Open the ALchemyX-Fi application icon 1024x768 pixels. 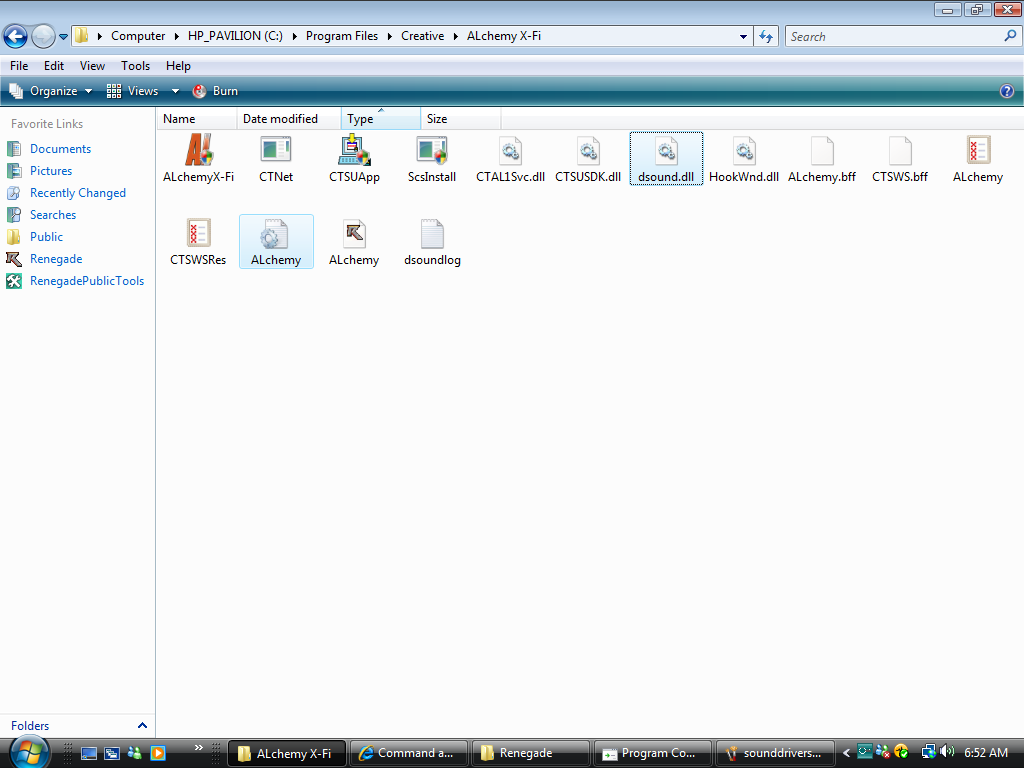click(198, 151)
